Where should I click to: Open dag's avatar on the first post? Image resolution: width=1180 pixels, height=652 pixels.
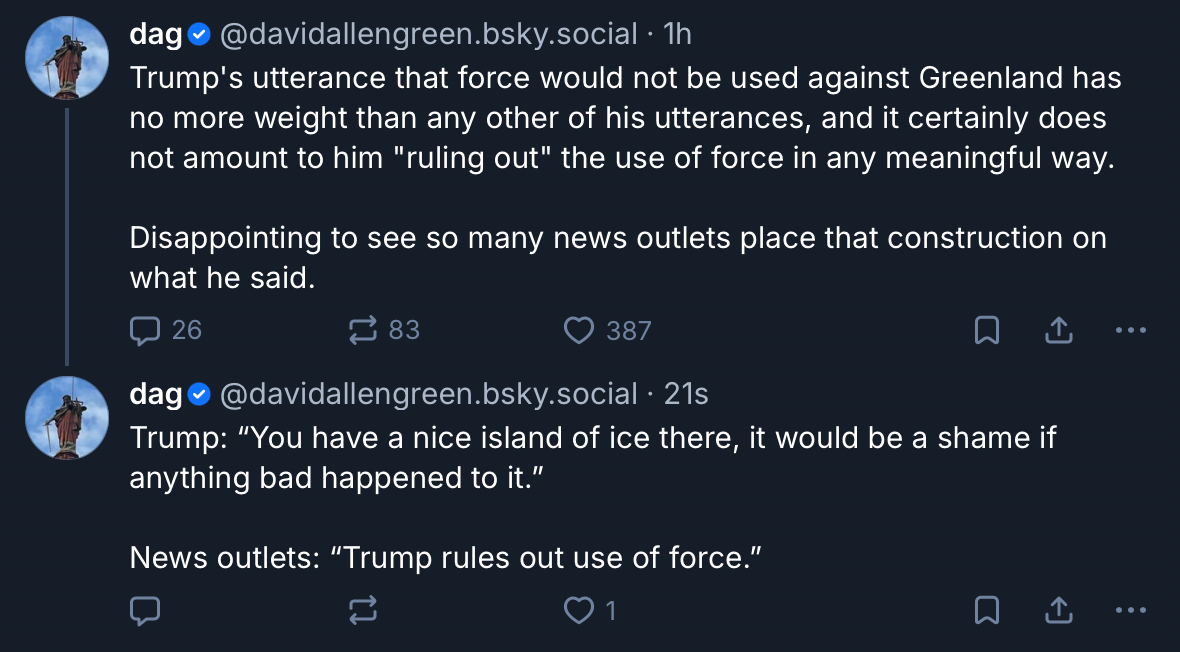(x=66, y=57)
